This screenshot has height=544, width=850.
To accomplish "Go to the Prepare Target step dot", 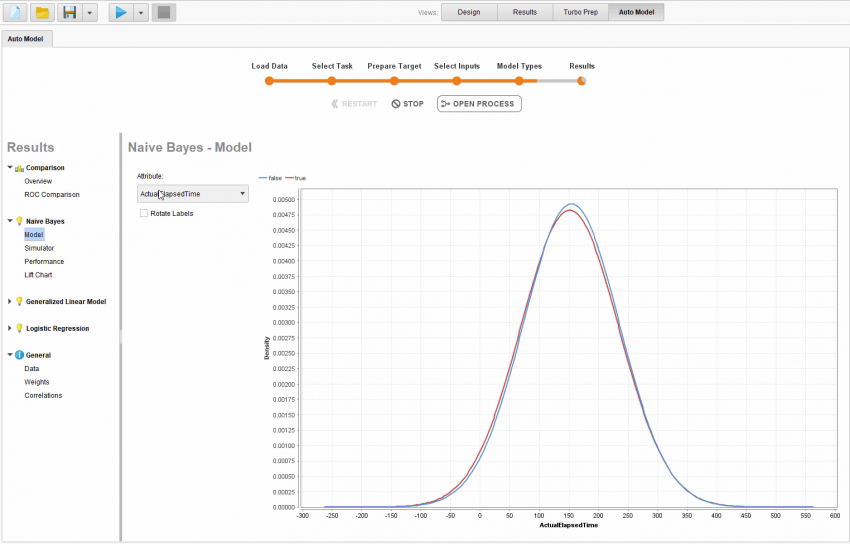I will [394, 81].
